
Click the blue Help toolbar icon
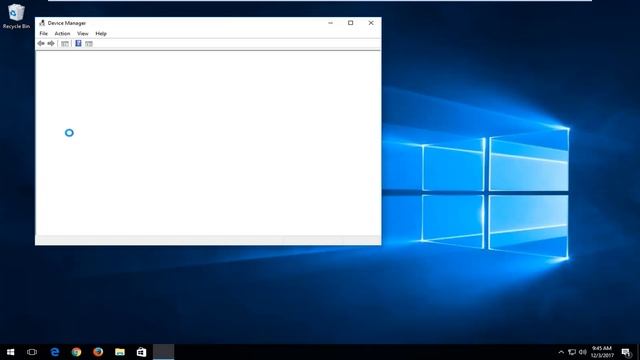78,43
